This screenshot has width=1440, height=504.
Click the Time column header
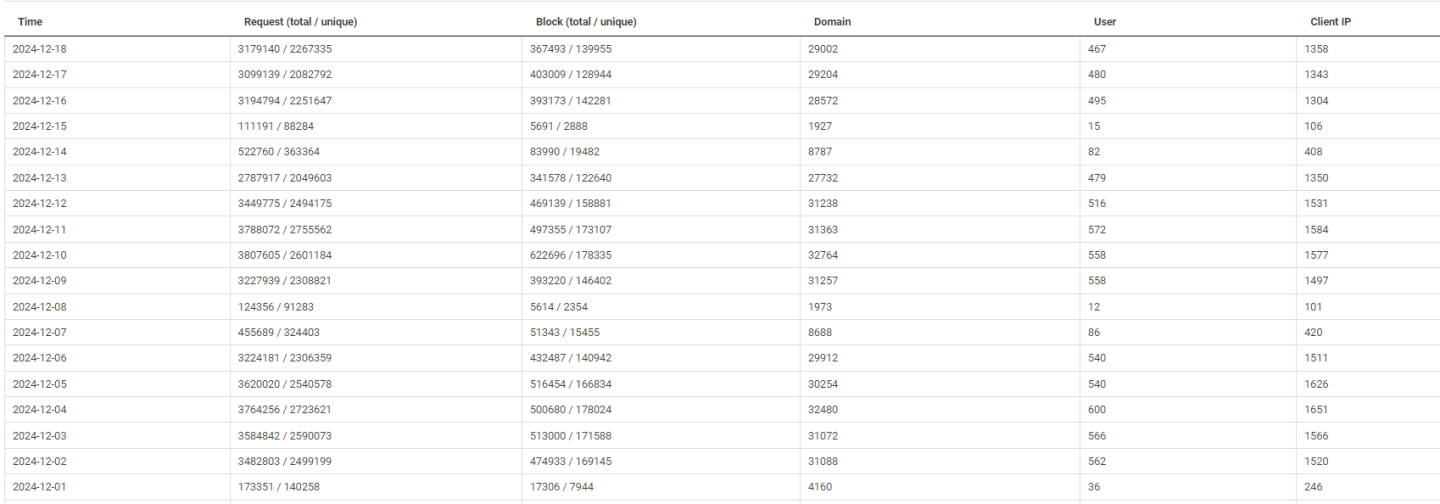[x=30, y=22]
